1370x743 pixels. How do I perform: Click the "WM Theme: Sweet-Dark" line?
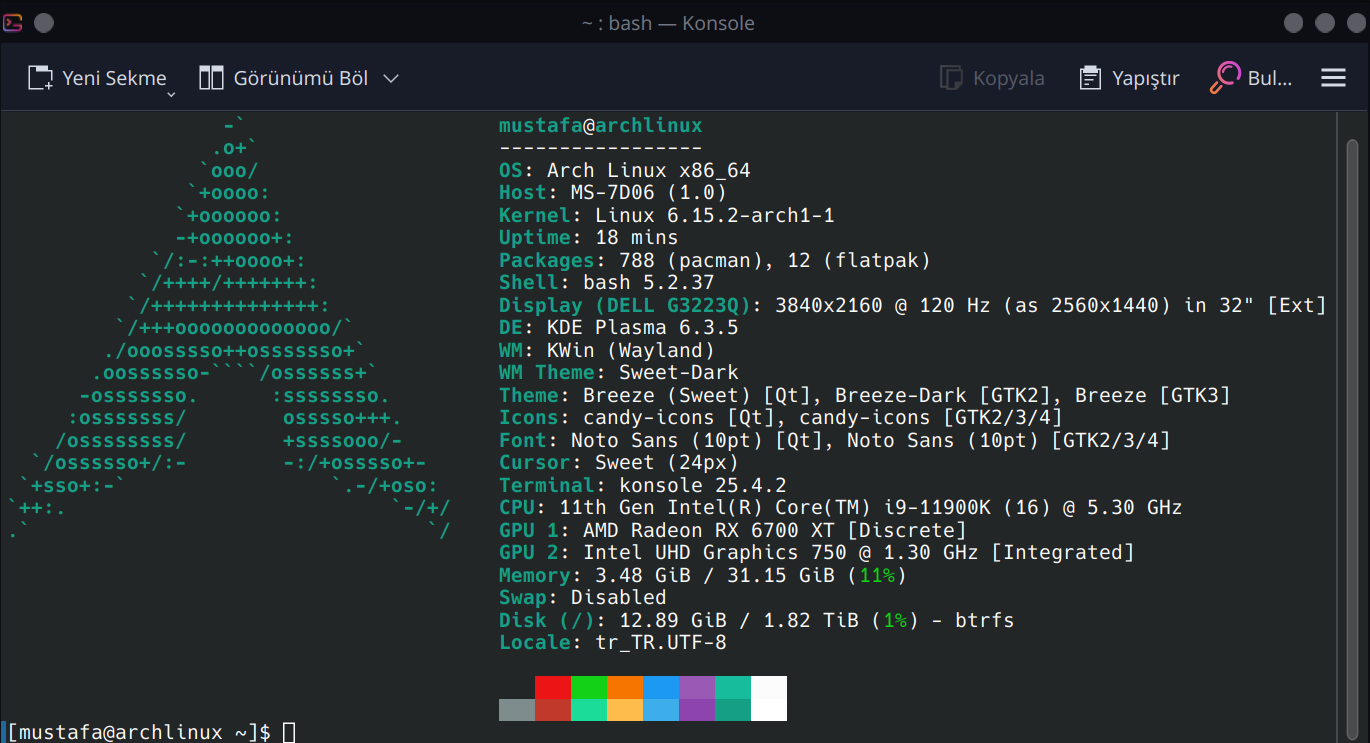point(619,373)
